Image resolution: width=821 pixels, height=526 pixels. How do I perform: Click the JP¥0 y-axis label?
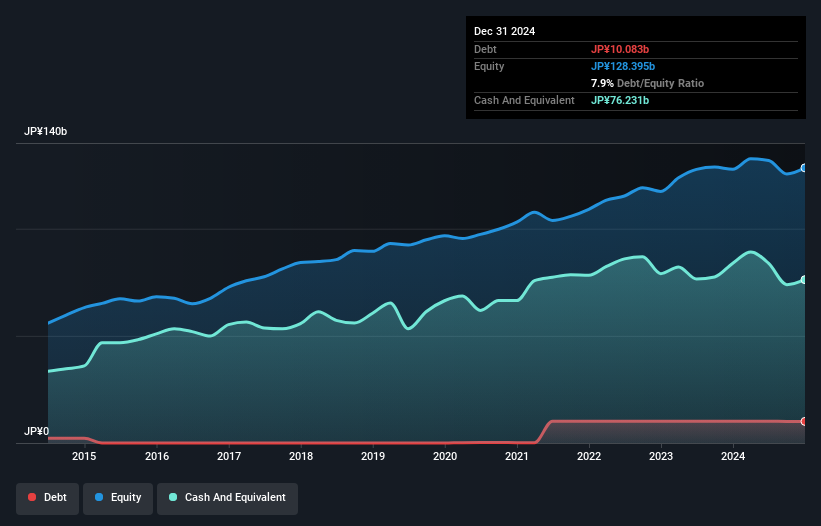[x=37, y=431]
